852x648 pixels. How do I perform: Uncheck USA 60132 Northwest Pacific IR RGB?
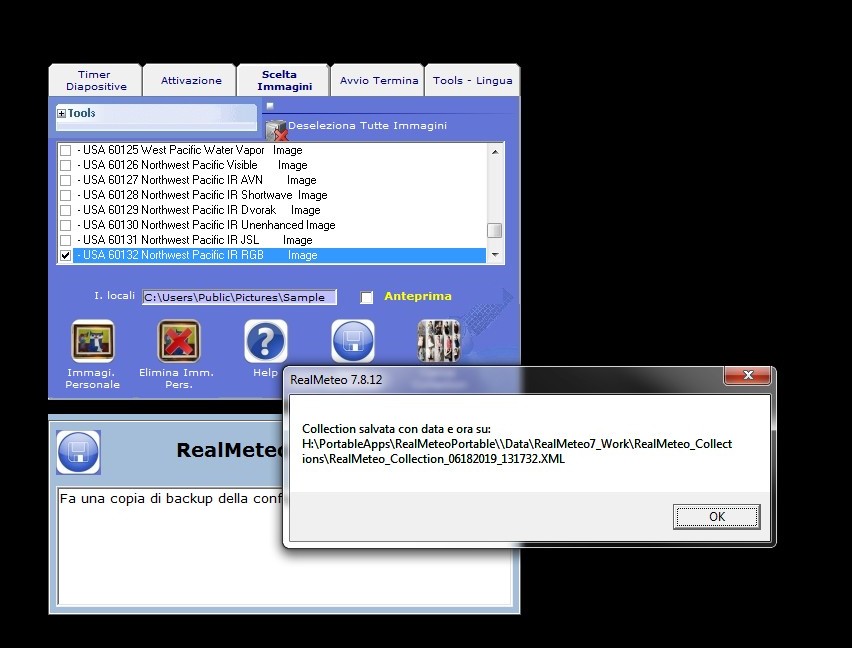(x=65, y=255)
